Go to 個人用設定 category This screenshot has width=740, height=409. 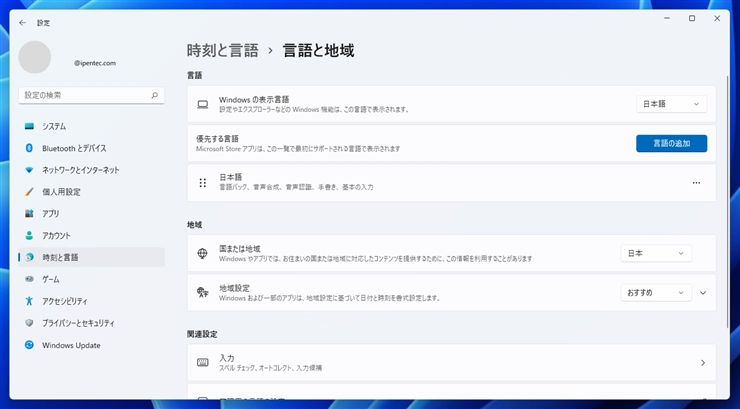point(92,192)
